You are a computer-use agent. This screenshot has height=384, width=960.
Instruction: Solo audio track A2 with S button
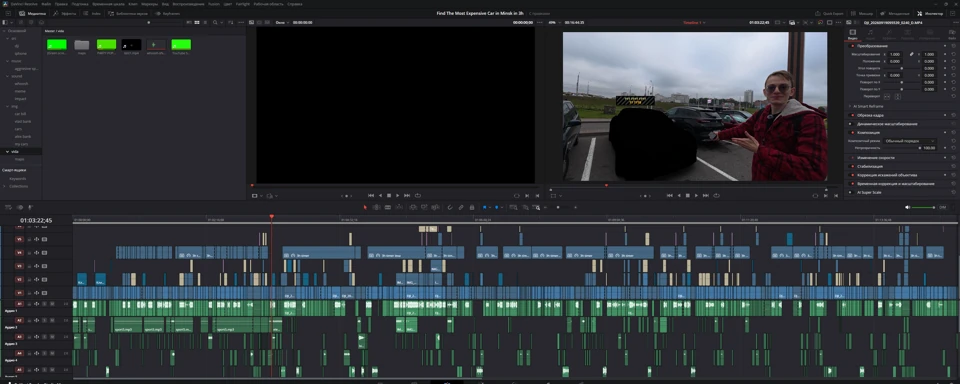tap(45, 320)
